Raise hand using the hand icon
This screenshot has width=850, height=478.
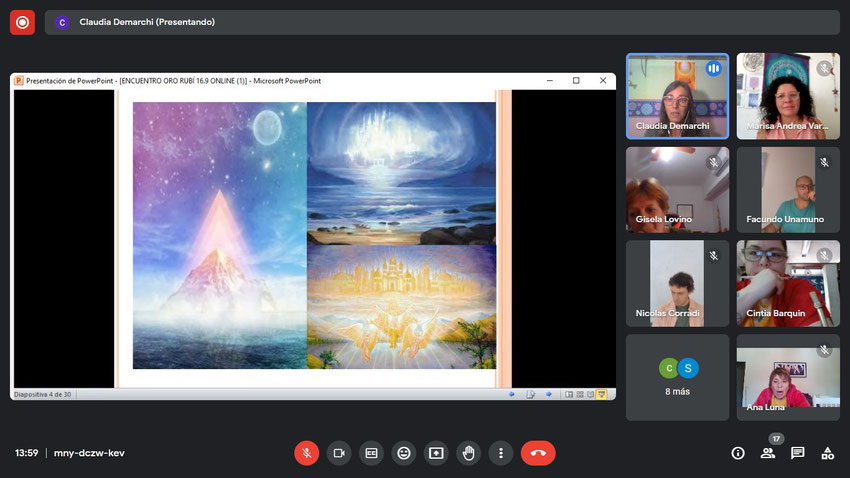tap(468, 453)
